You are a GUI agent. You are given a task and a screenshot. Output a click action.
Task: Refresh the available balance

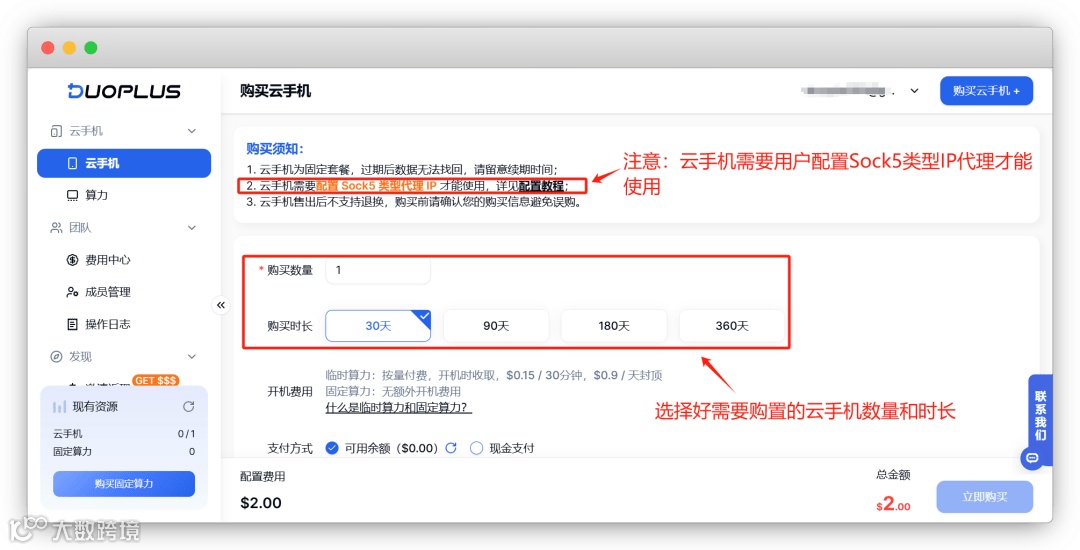pyautogui.click(x=451, y=448)
